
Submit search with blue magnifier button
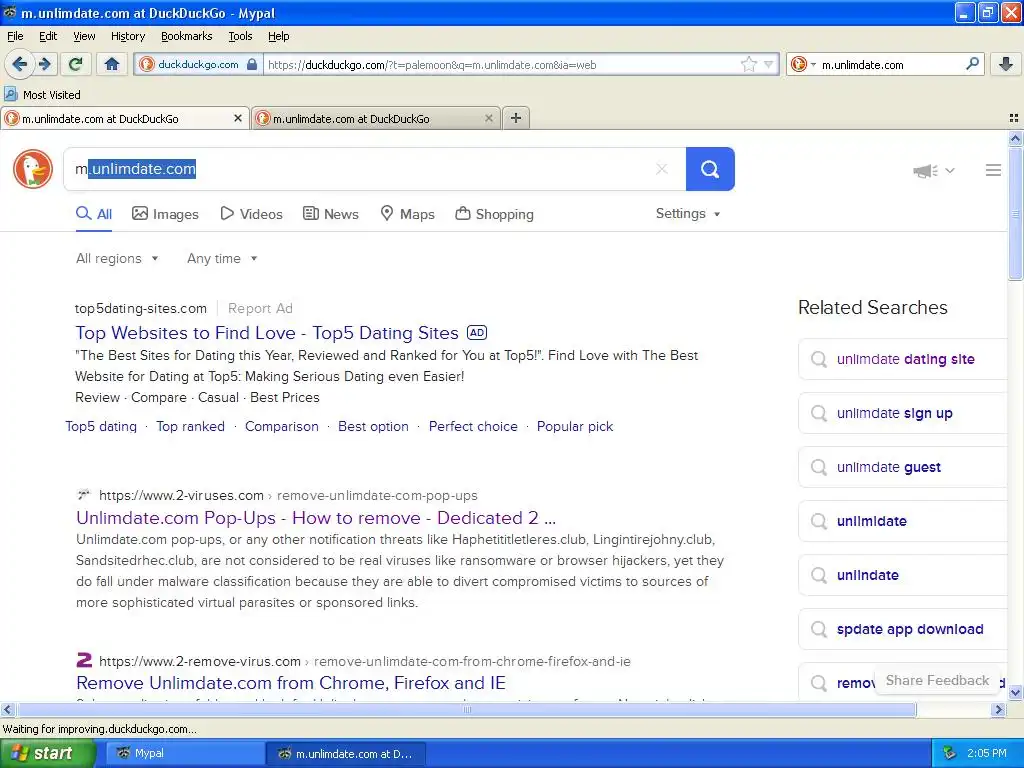[710, 169]
